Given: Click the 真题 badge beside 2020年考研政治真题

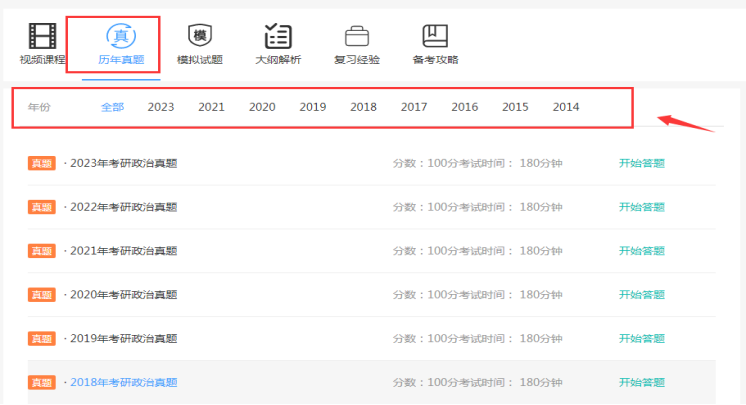Looking at the screenshot, I should [x=41, y=295].
